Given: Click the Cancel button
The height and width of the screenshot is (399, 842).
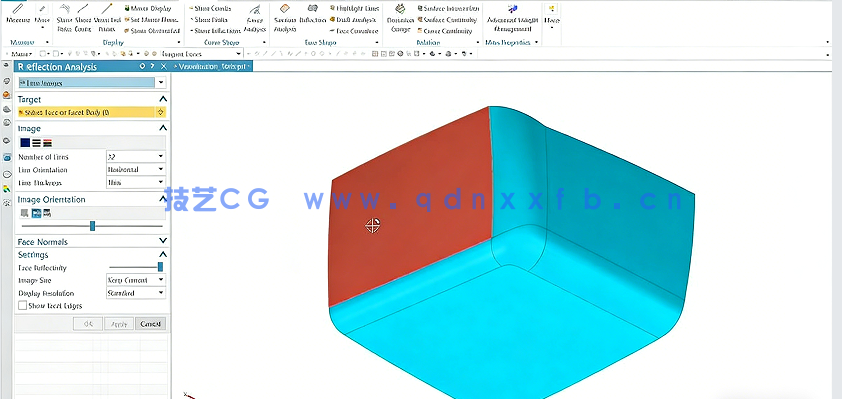Looking at the screenshot, I should point(150,324).
